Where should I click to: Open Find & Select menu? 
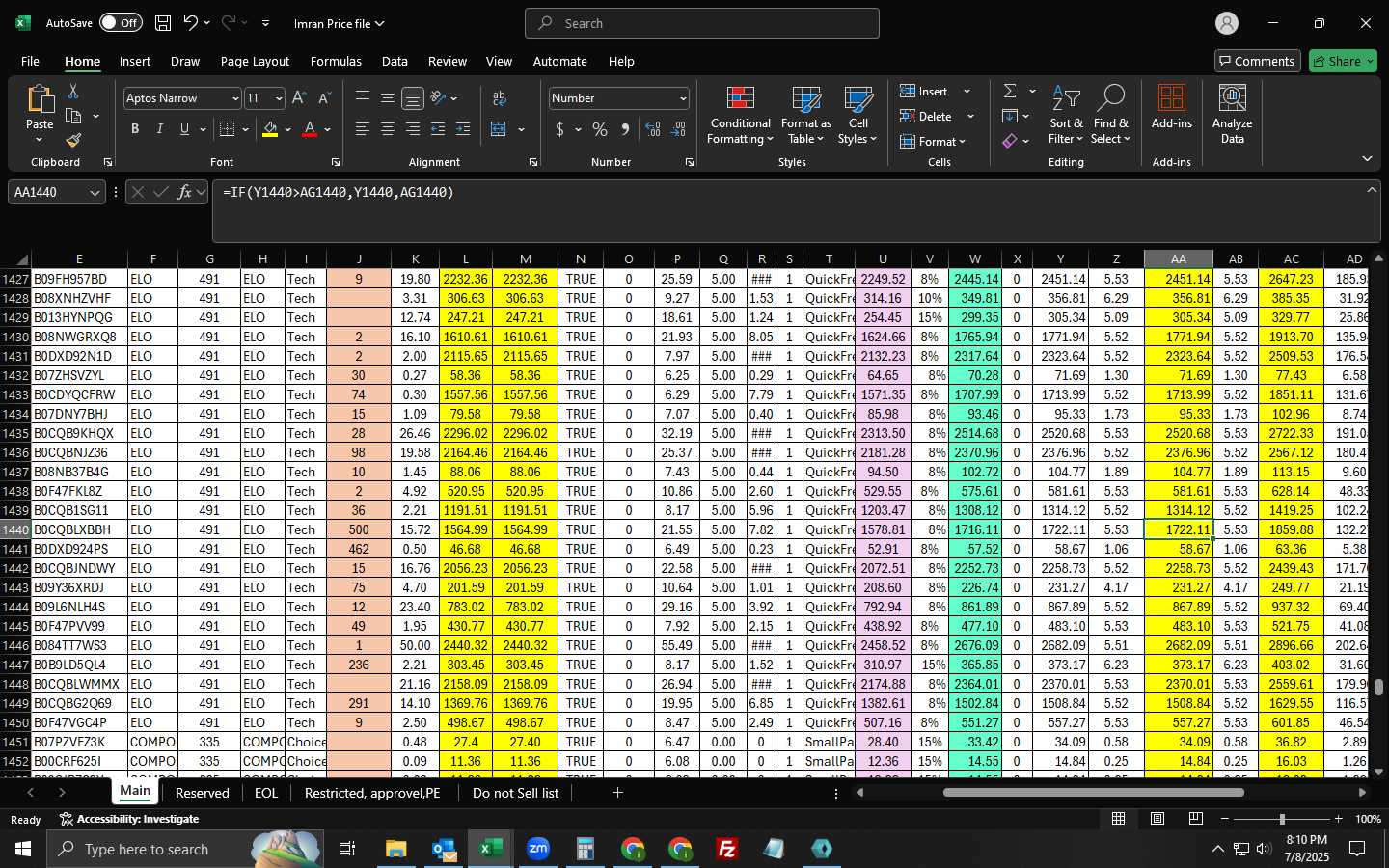[1110, 116]
